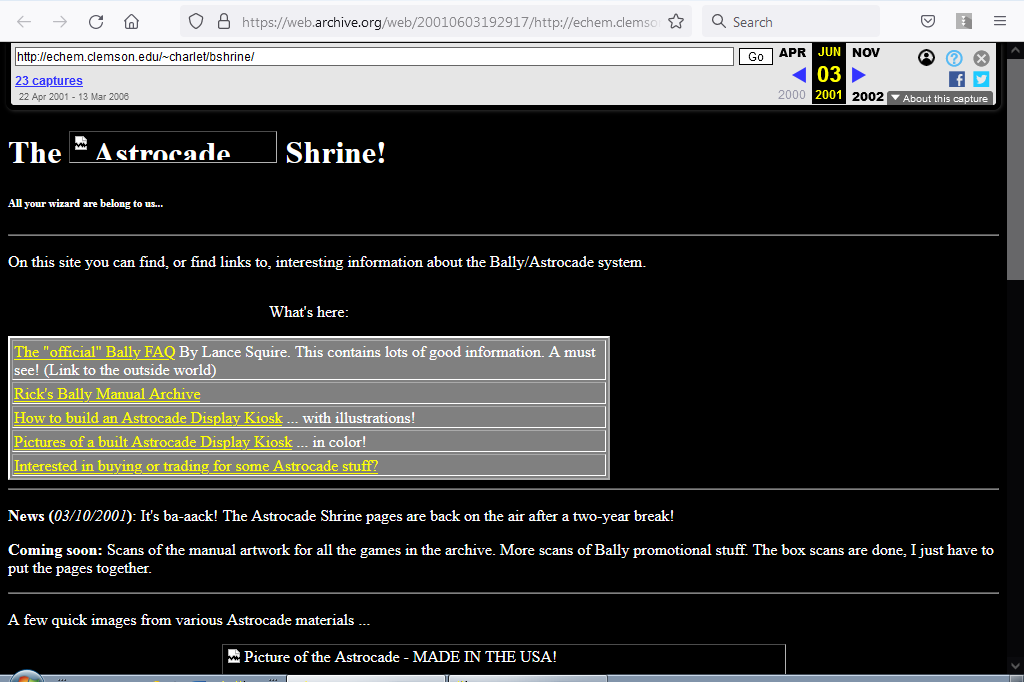This screenshot has height=682, width=1024.
Task: Go forward to the next page
Action: pyautogui.click(x=60, y=22)
